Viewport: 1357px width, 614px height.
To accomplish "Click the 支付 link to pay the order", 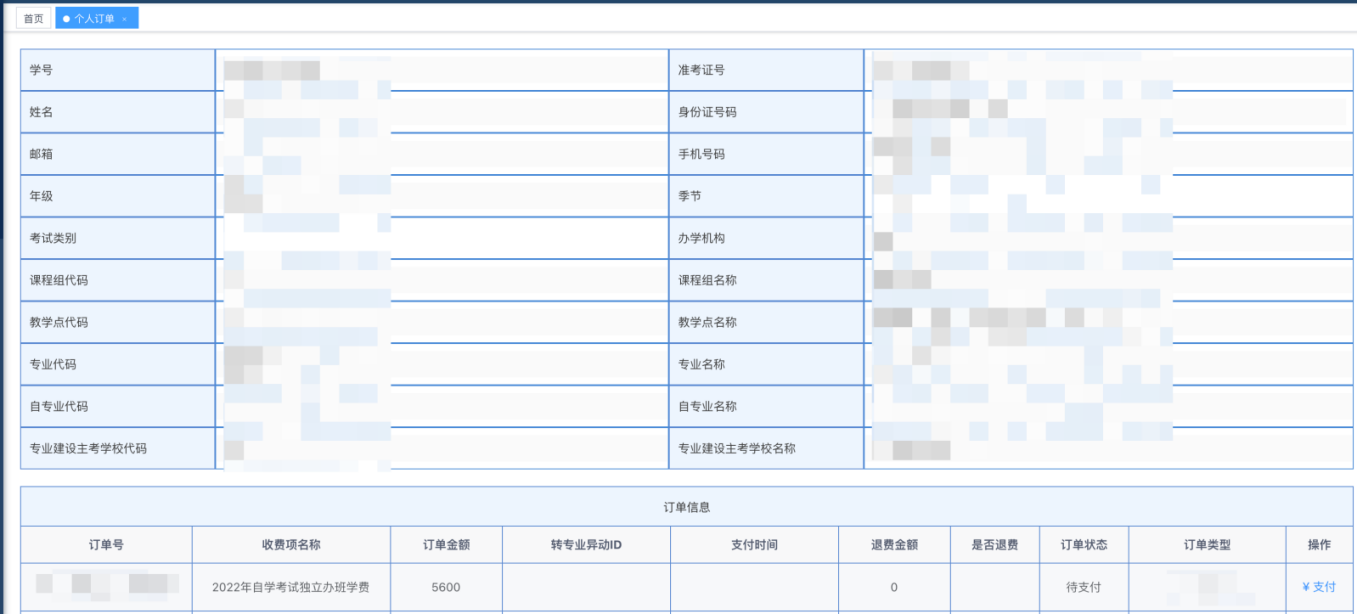I will (1318, 587).
